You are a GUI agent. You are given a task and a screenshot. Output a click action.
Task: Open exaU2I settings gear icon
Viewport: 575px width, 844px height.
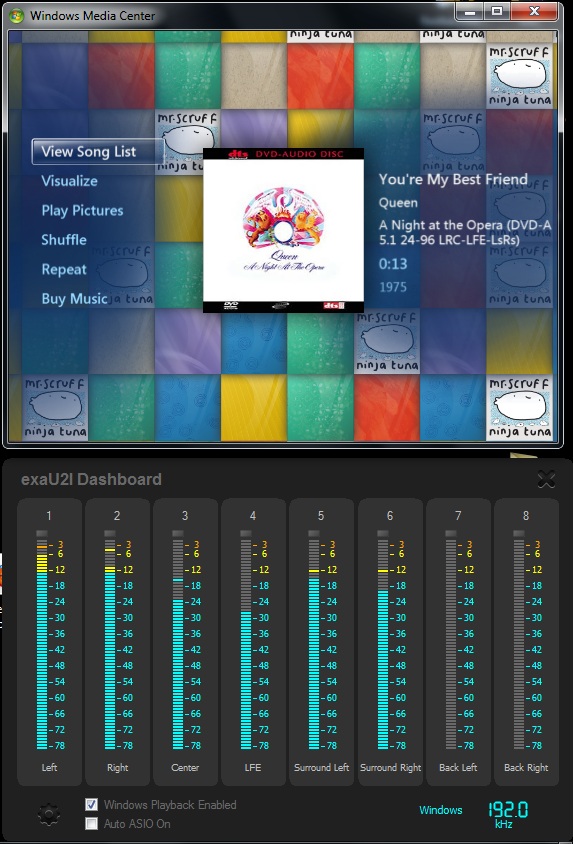(x=48, y=814)
